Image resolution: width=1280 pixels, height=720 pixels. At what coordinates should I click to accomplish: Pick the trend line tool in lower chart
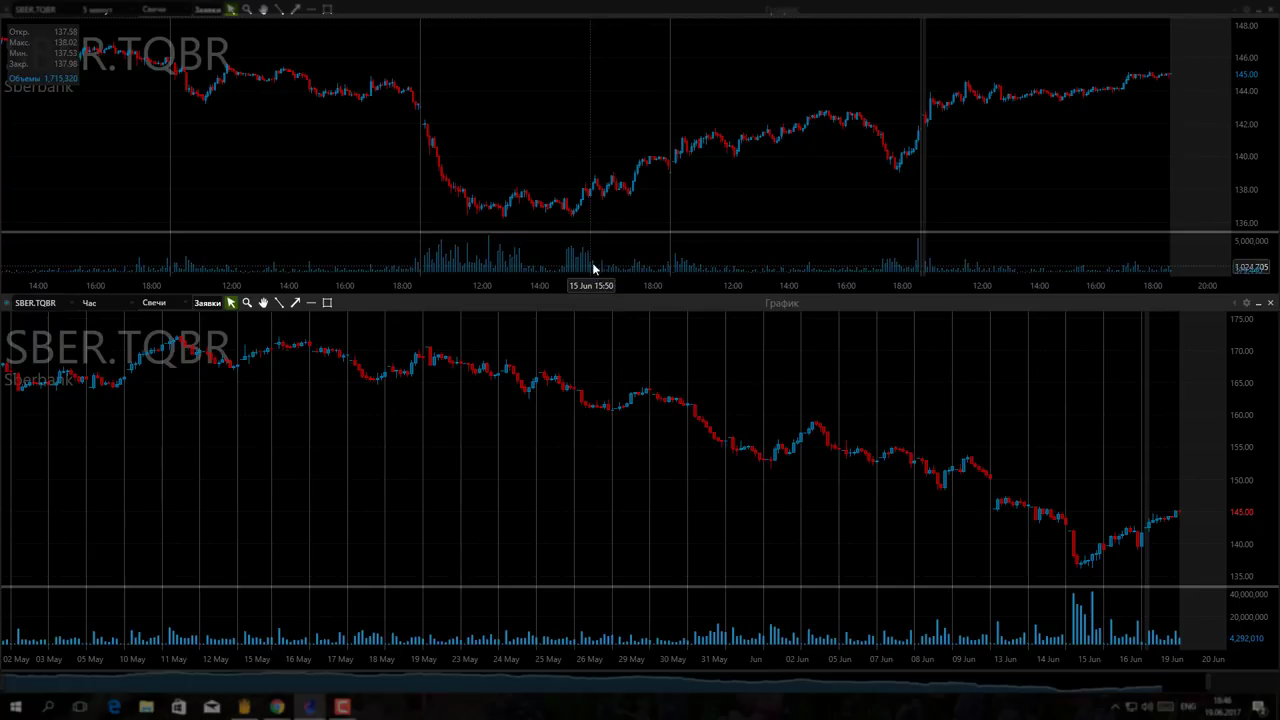279,303
